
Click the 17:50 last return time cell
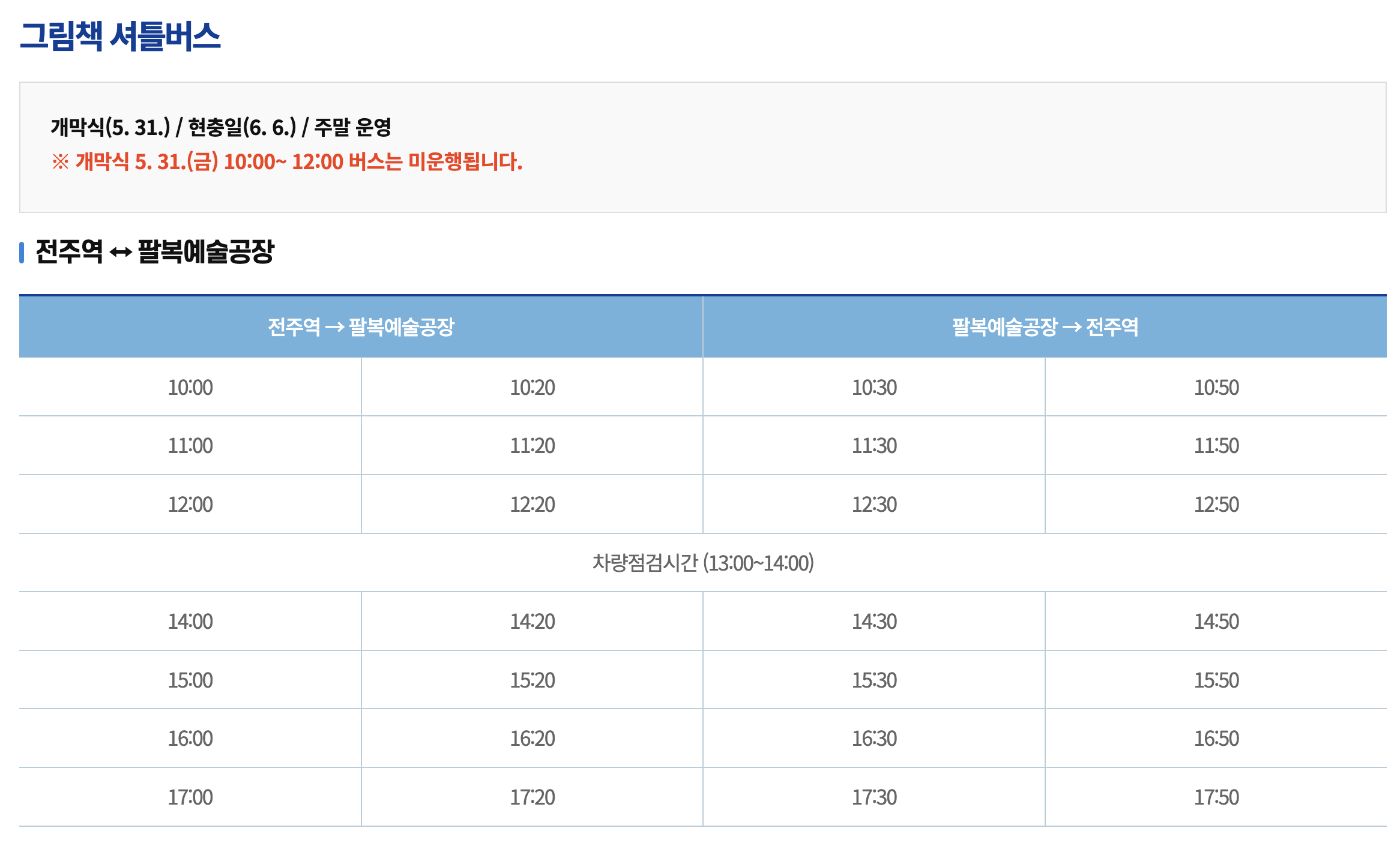[x=1216, y=797]
